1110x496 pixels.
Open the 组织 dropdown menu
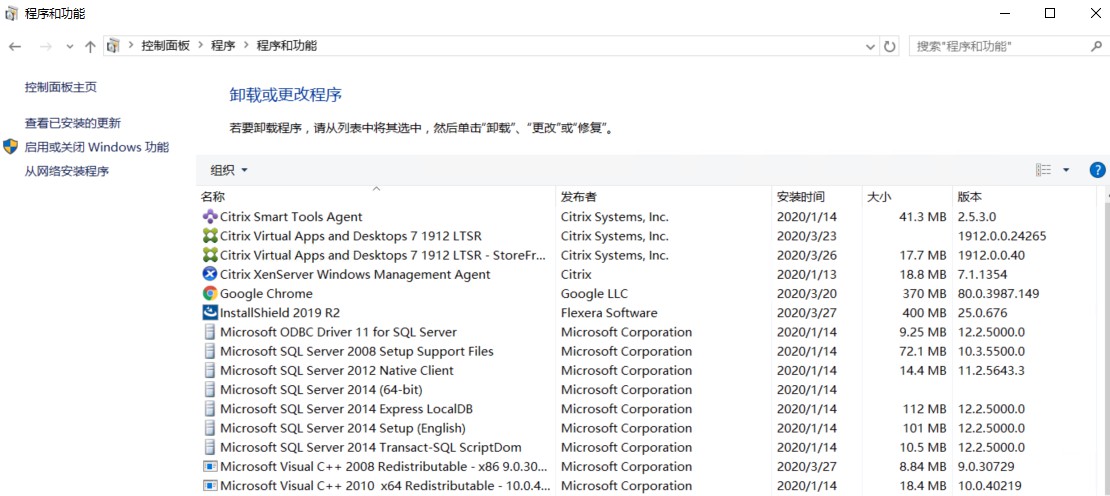coord(229,170)
